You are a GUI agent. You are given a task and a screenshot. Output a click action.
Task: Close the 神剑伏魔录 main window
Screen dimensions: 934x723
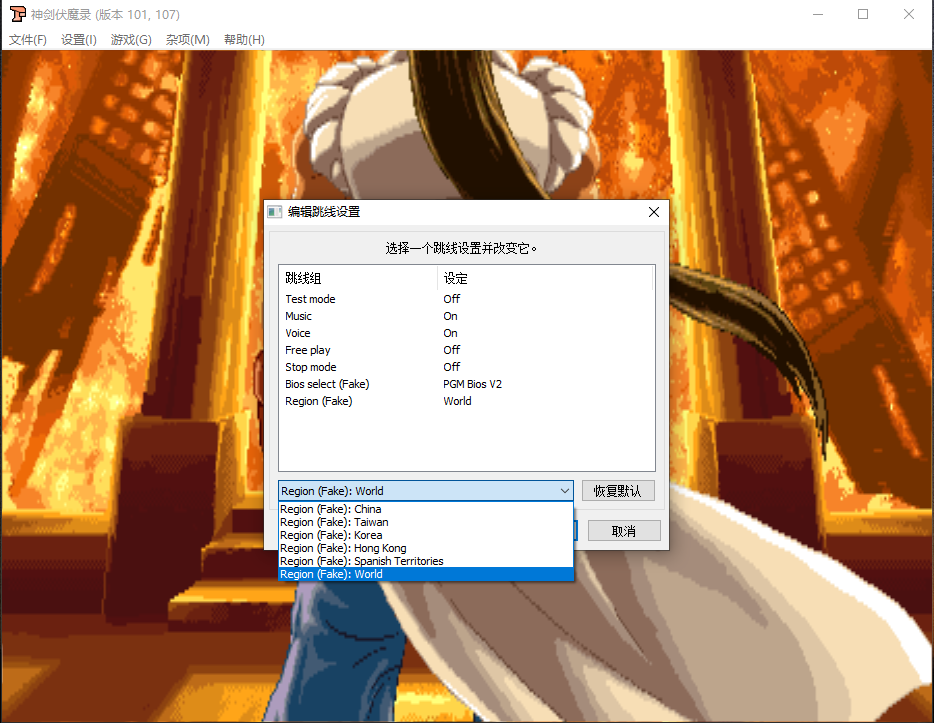pos(908,14)
